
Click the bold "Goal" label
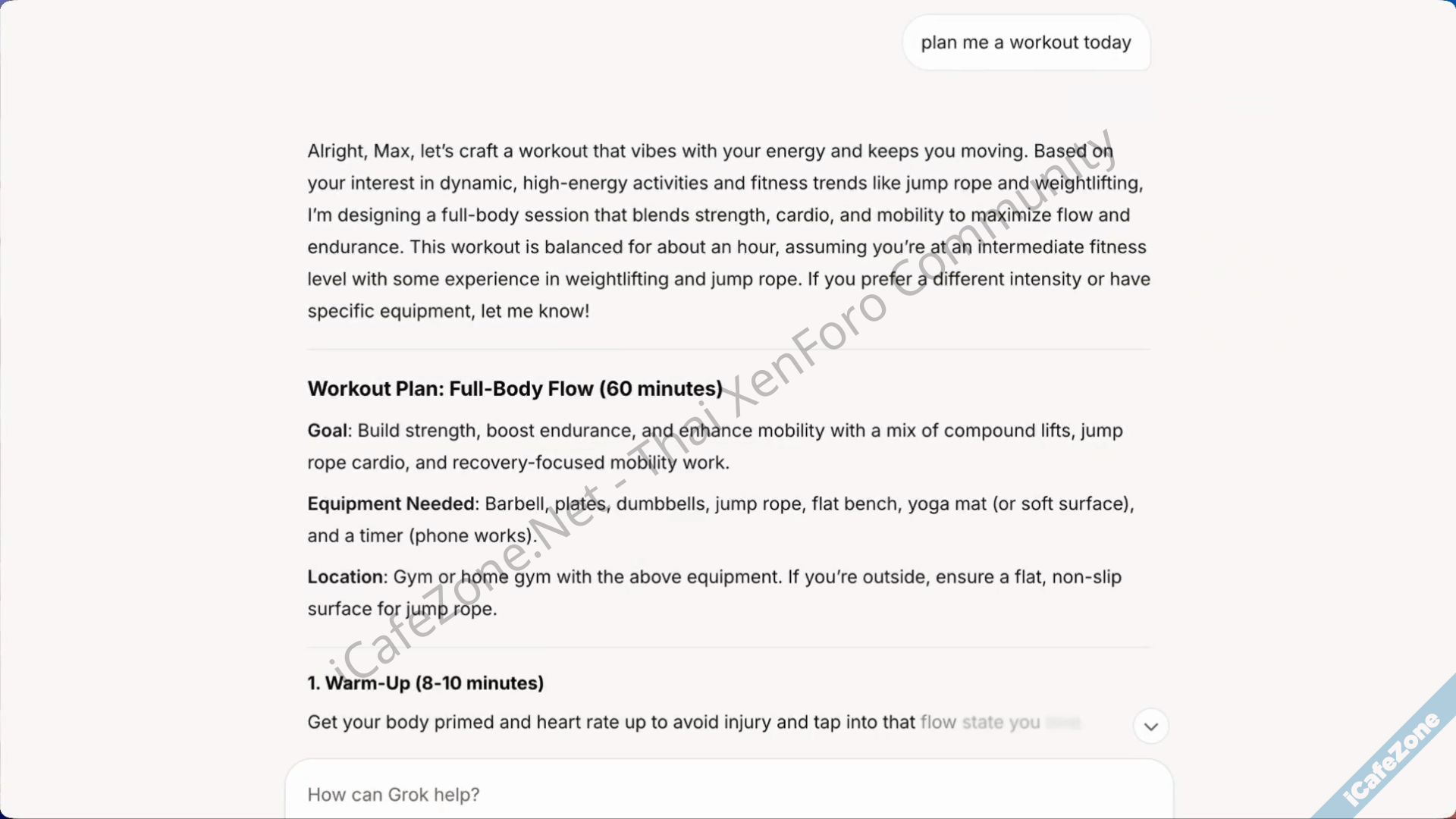[x=328, y=431]
